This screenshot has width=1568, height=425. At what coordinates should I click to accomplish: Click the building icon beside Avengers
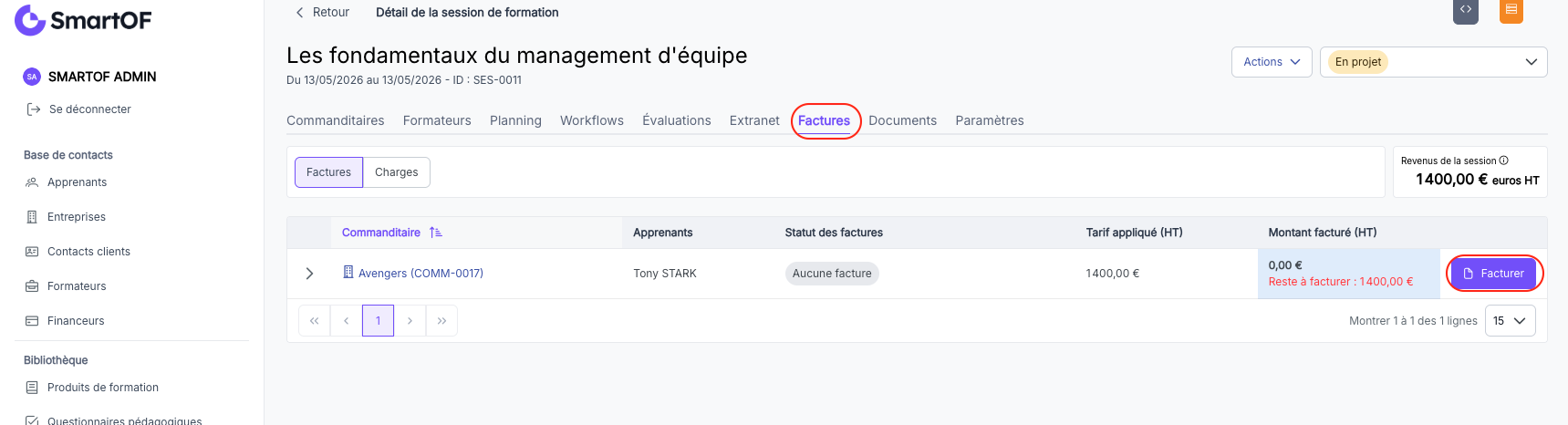pos(348,272)
